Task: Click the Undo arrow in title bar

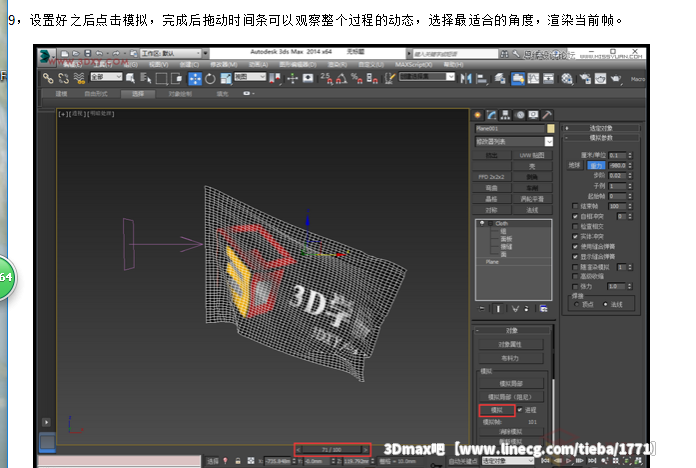Action: point(99,54)
